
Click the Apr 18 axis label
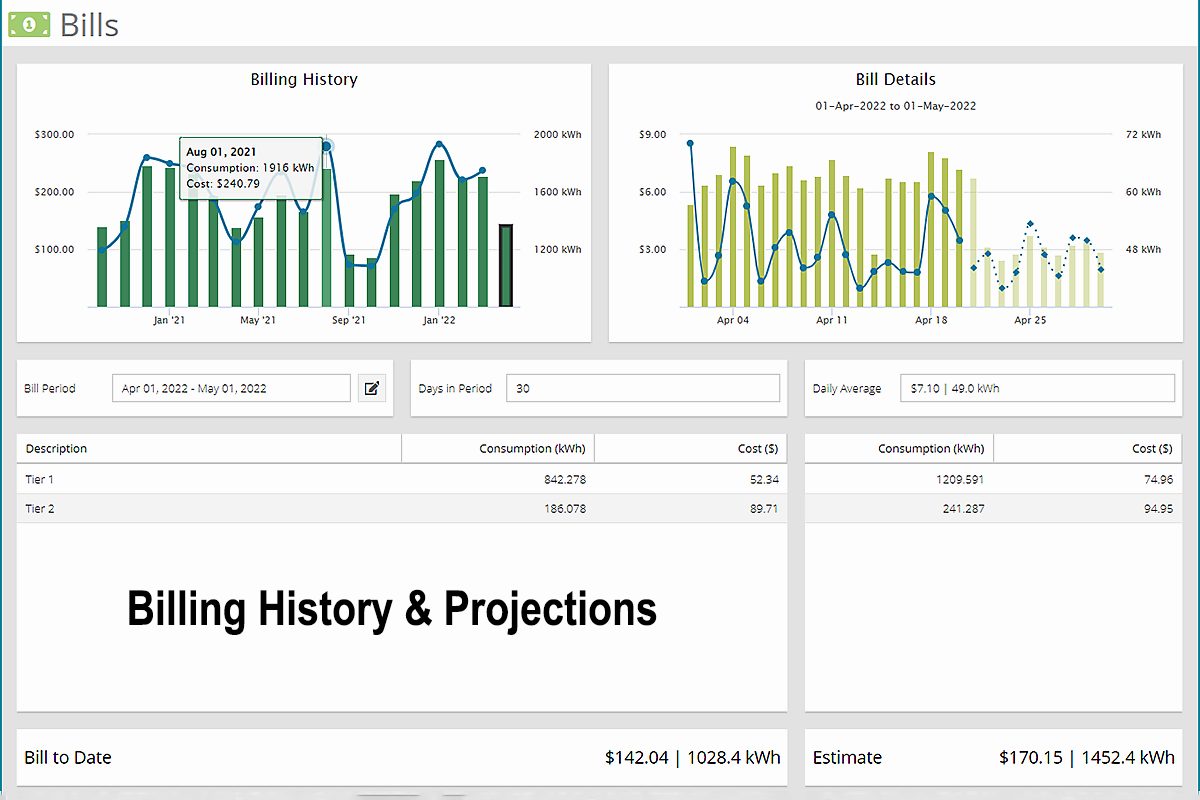931,320
